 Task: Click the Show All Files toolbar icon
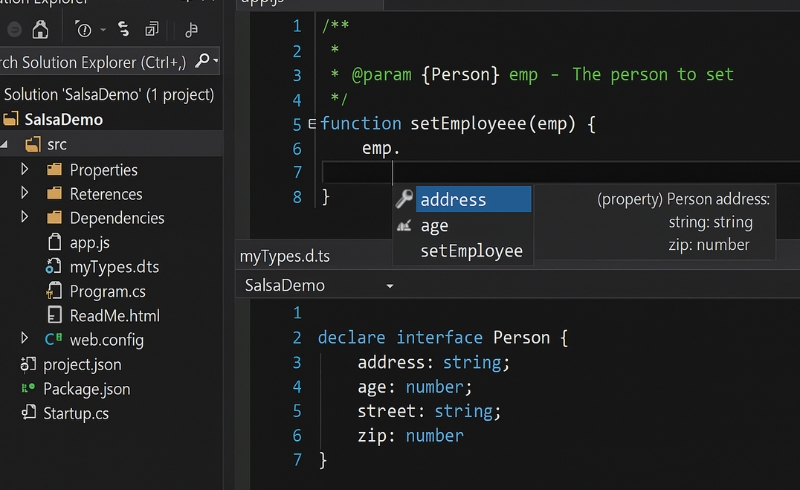191,30
